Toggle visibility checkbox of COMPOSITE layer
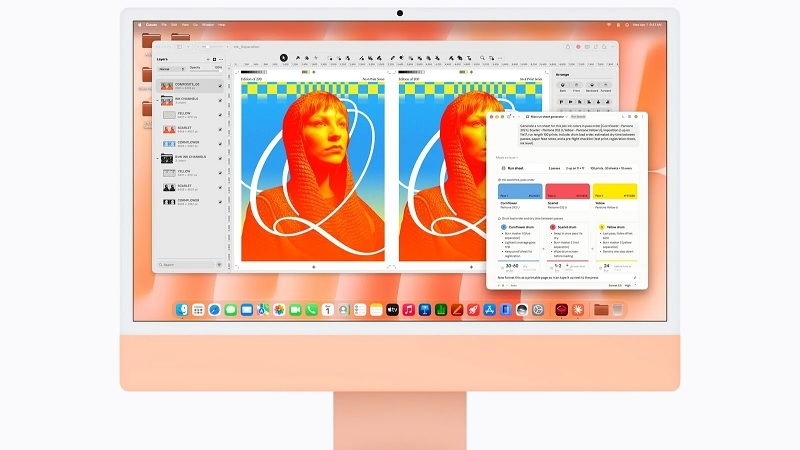 [220, 86]
